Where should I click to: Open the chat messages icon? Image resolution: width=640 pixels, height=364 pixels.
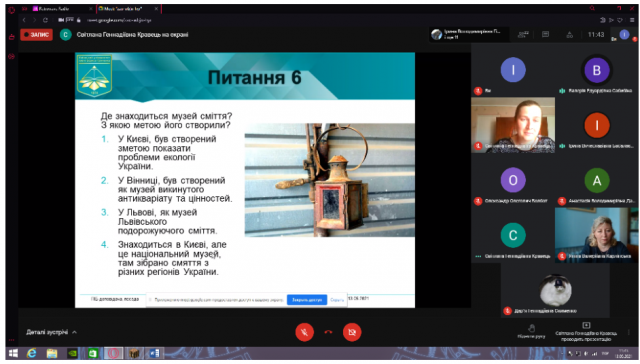click(545, 35)
